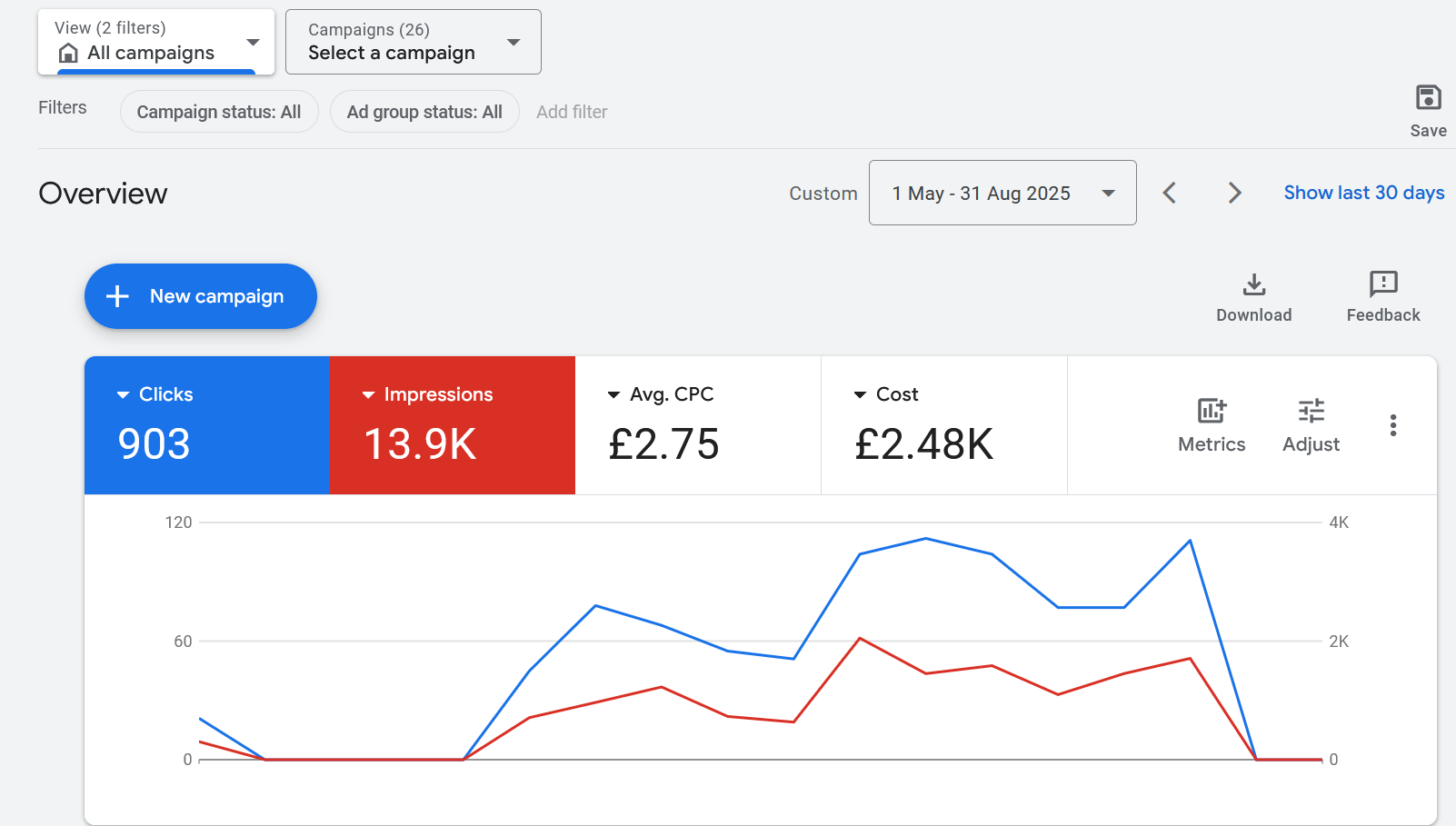Click the New campaign button
Screen dimensions: 1456x826
click(x=201, y=296)
